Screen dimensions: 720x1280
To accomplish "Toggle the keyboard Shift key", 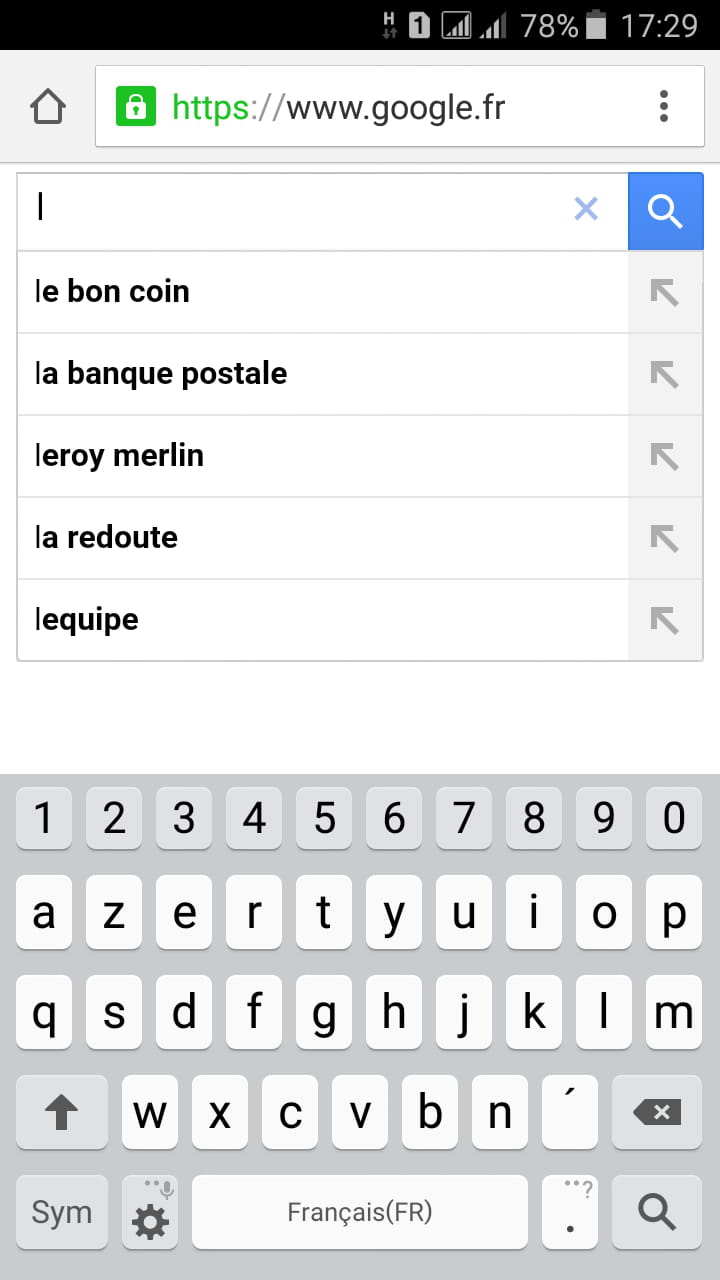I will pyautogui.click(x=62, y=1112).
